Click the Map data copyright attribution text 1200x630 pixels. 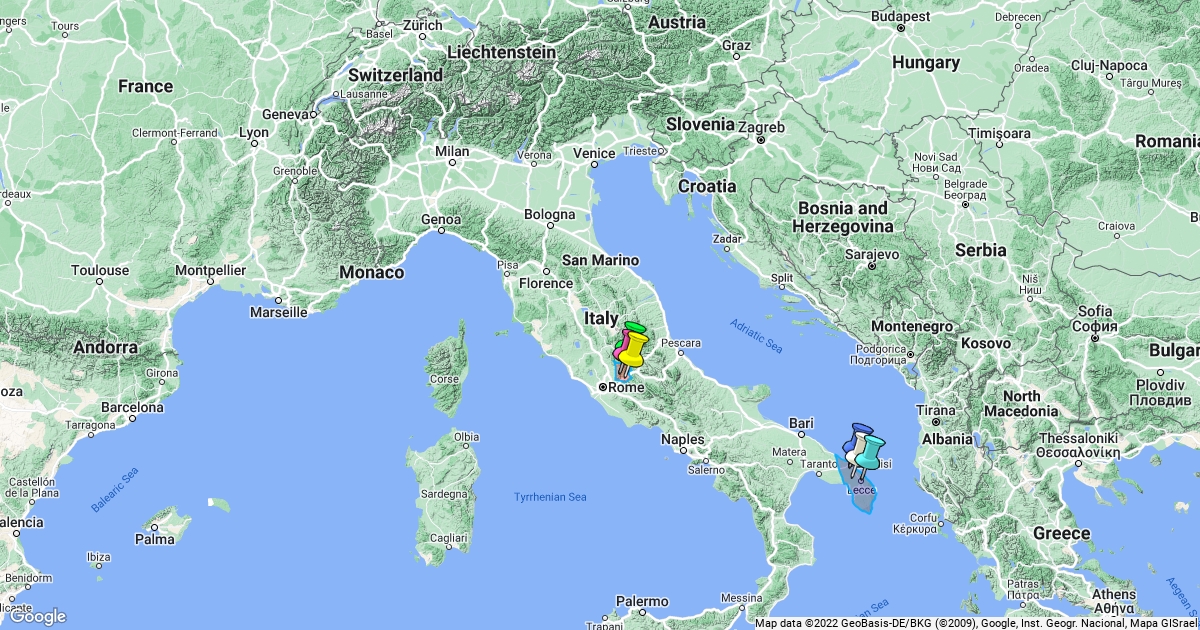coord(975,623)
